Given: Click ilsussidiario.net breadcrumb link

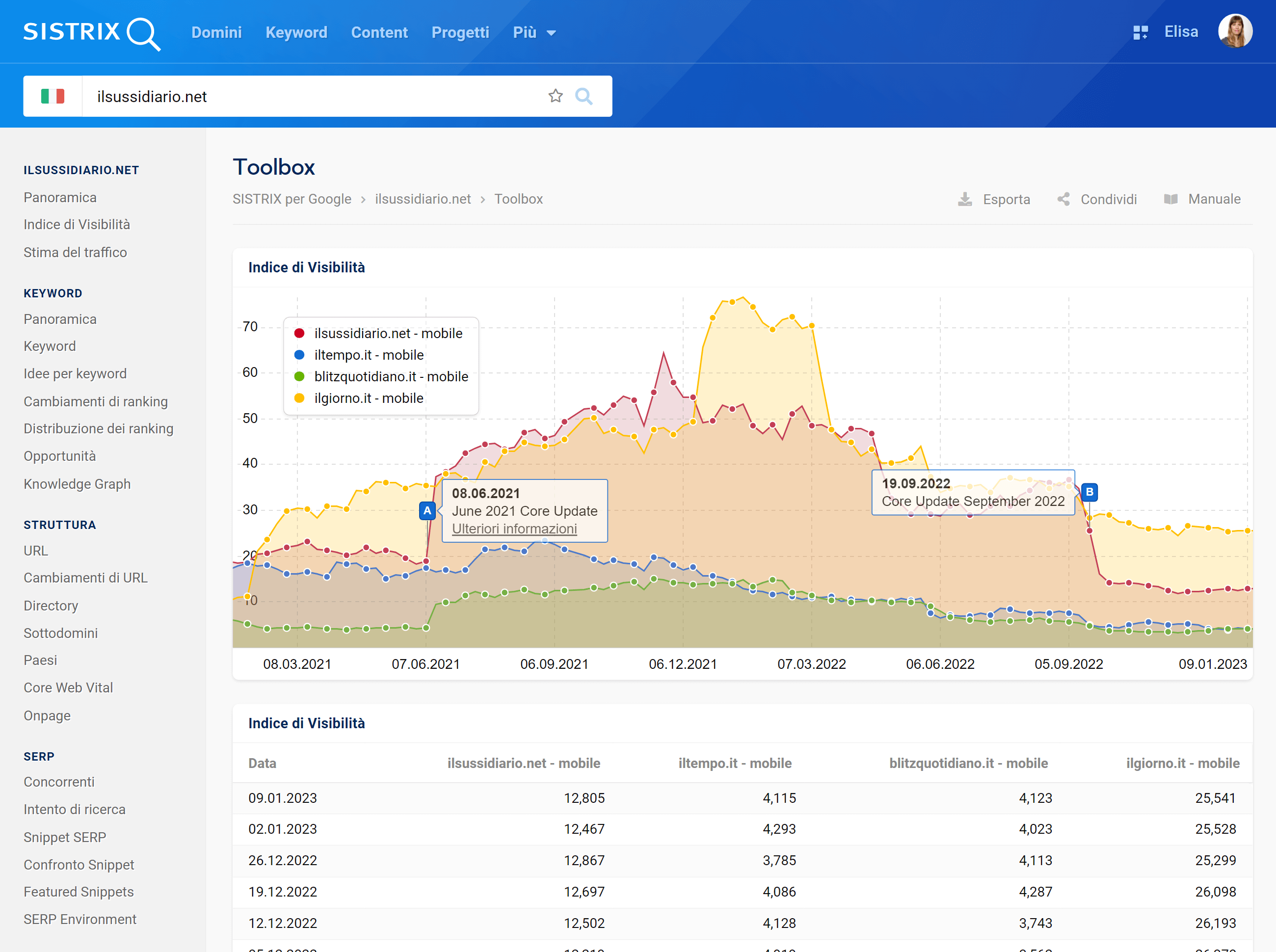Looking at the screenshot, I should [x=423, y=199].
